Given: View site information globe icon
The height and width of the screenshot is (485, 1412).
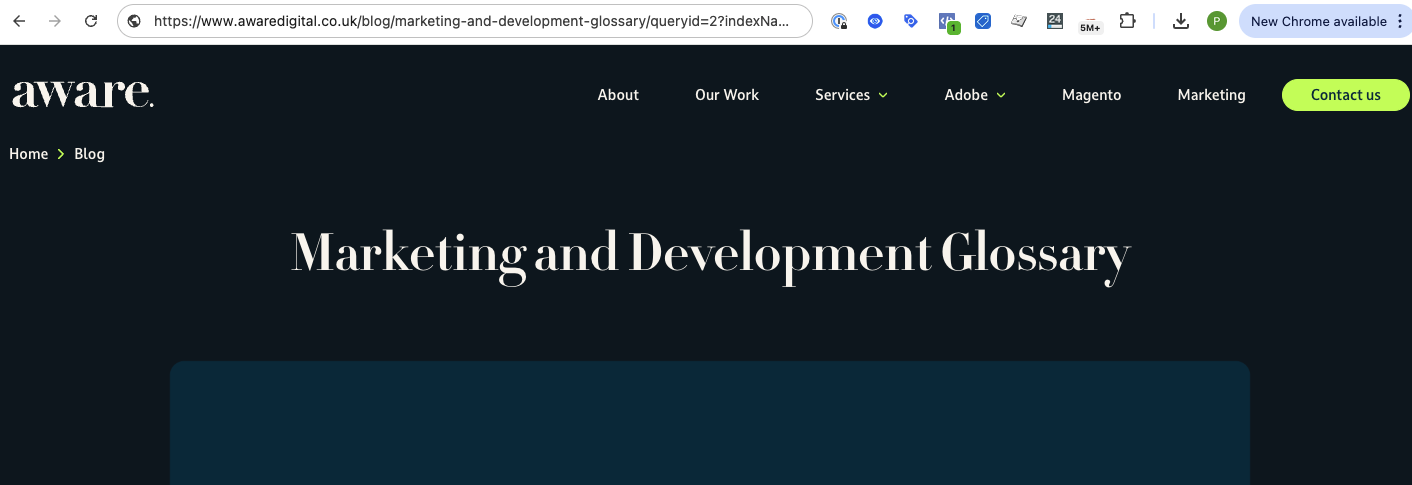Looking at the screenshot, I should pyautogui.click(x=134, y=21).
